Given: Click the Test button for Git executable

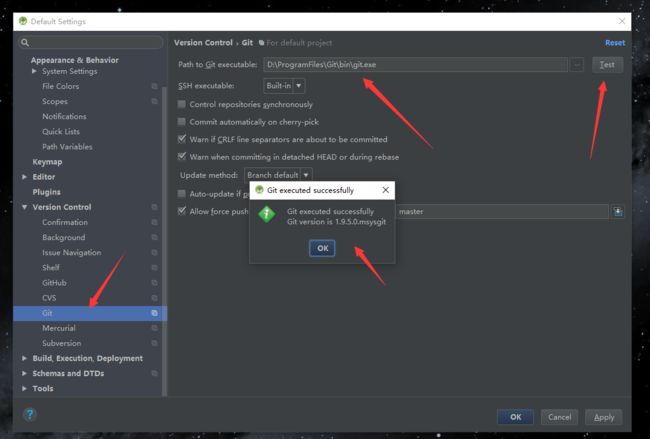Looking at the screenshot, I should (607, 65).
